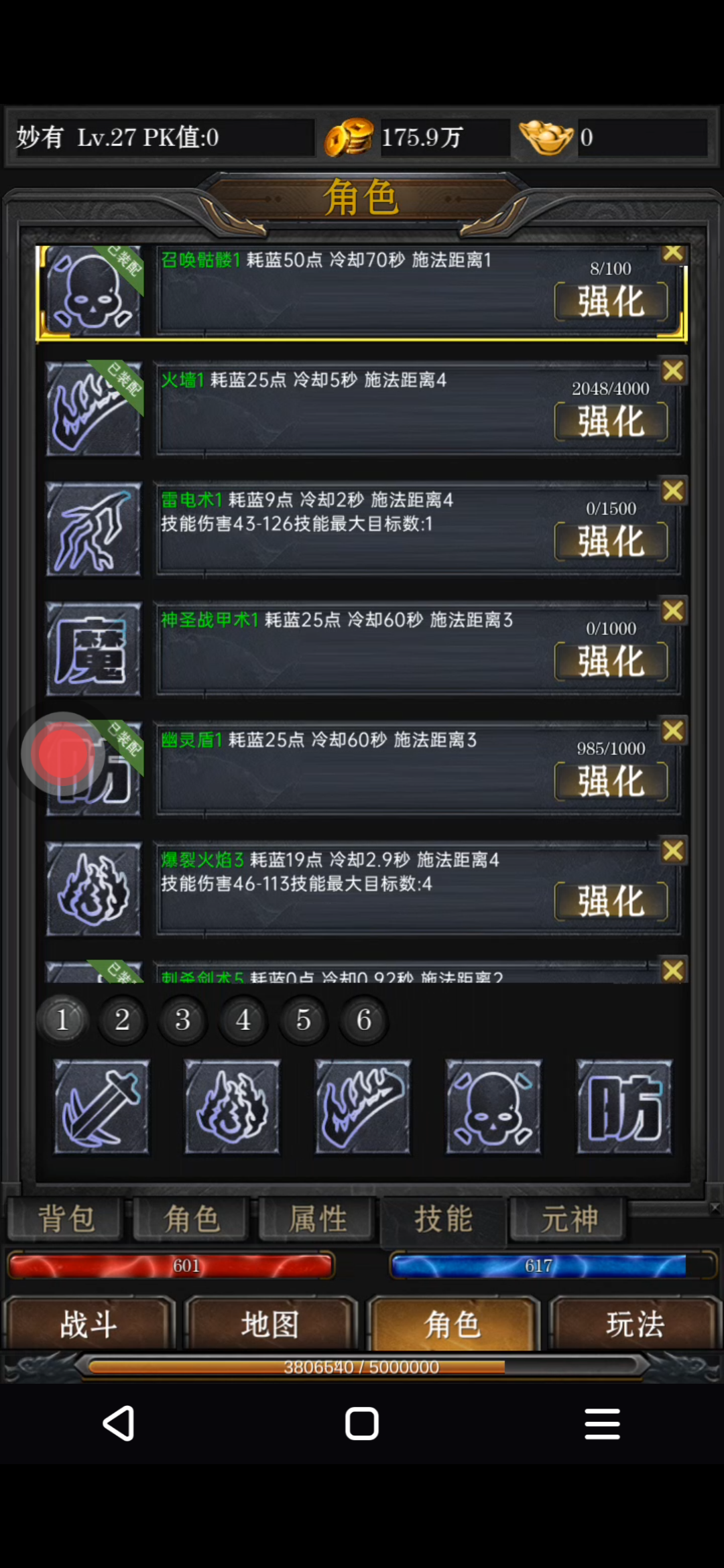Open the 背包 inventory tab

click(66, 1218)
